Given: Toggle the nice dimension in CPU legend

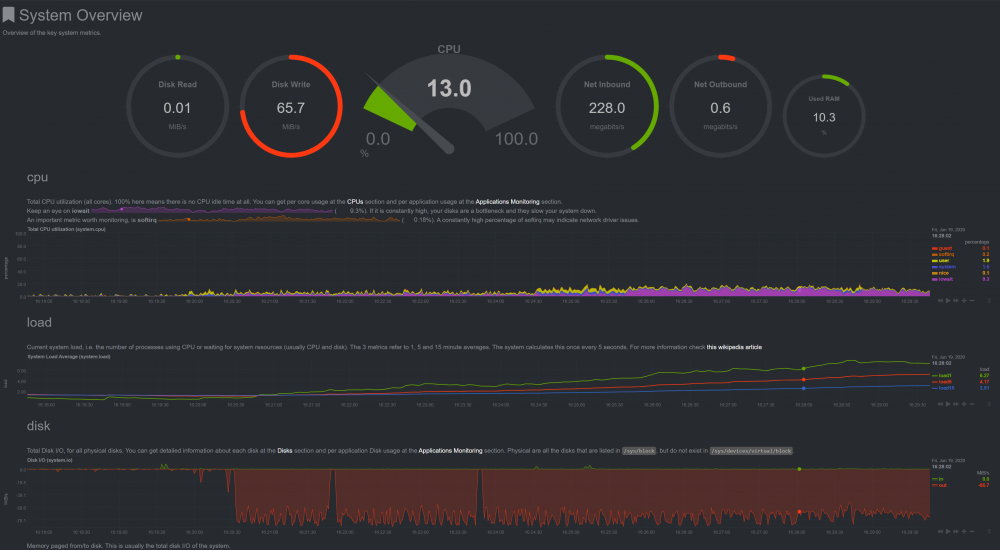Looking at the screenshot, I should click(941, 273).
